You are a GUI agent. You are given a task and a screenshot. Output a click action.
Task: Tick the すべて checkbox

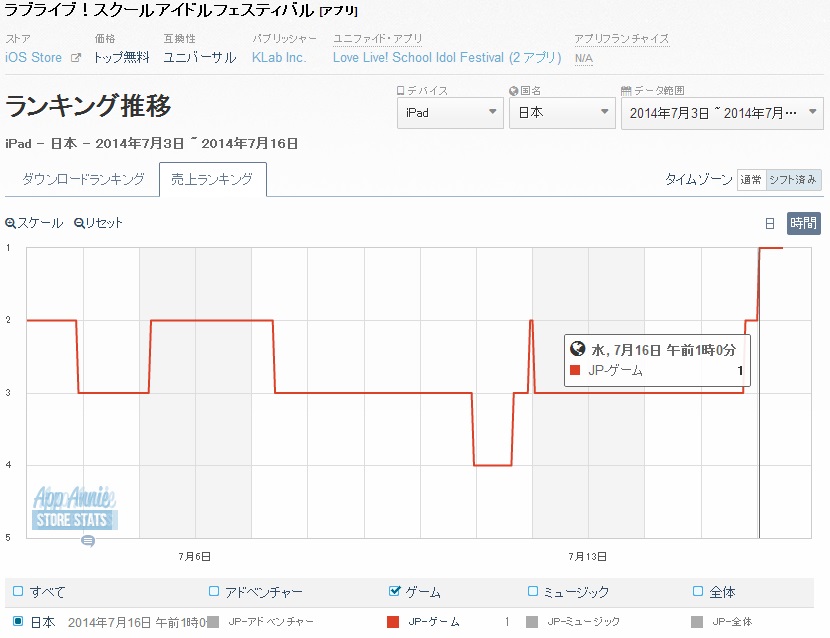click(x=18, y=591)
